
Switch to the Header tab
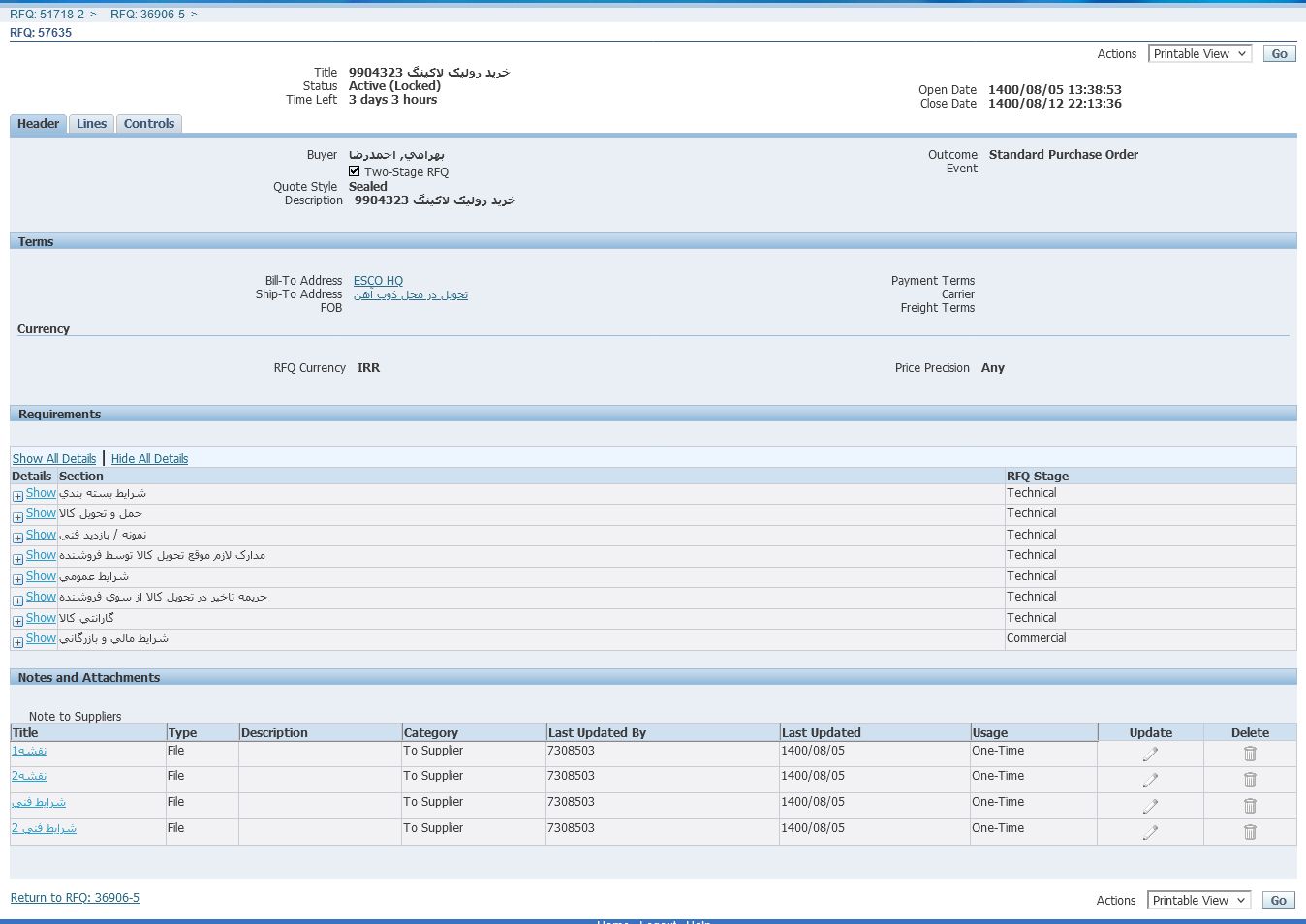point(38,124)
